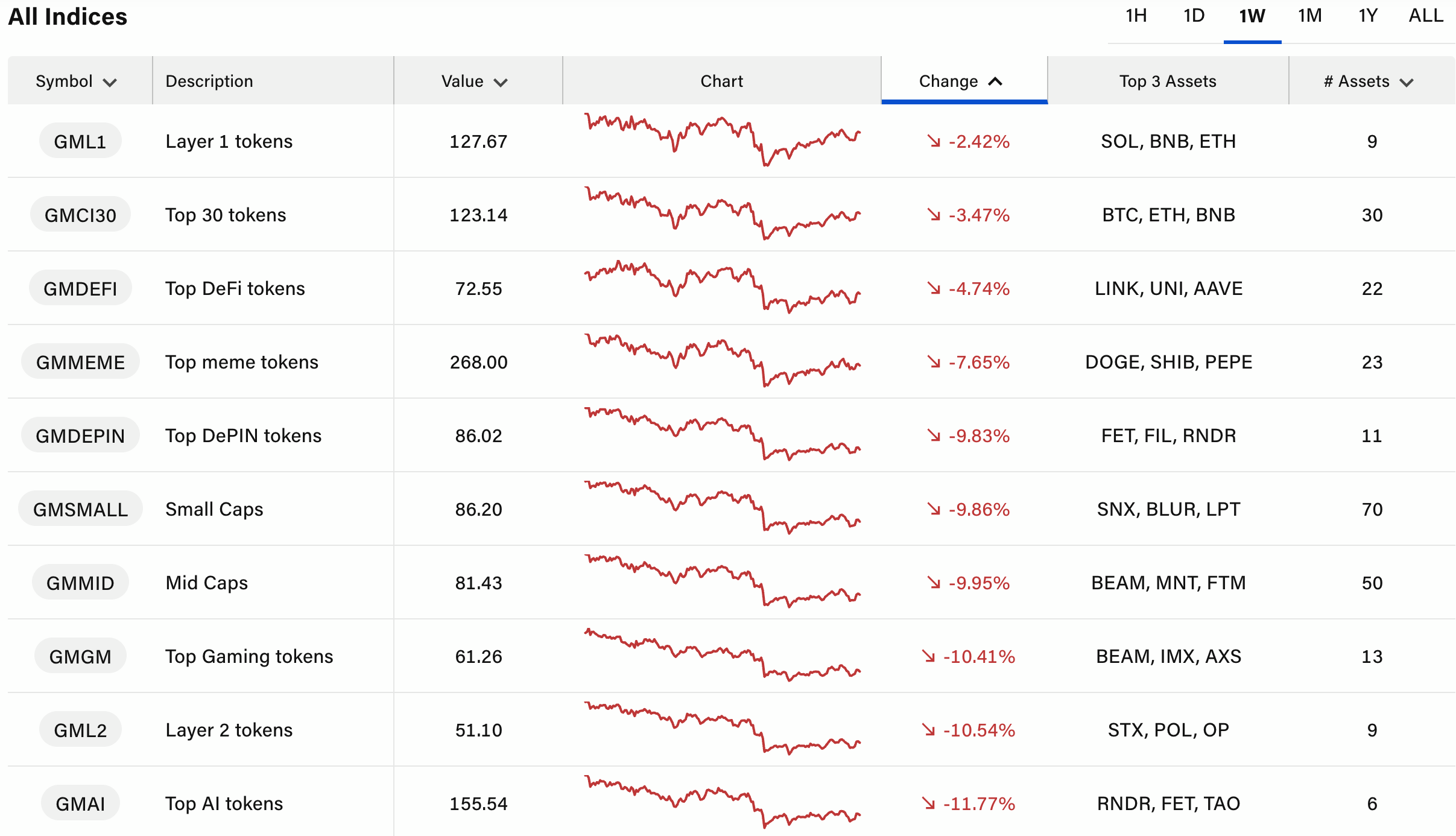Sort by Value column chevron
Image resolution: width=1456 pixels, height=836 pixels.
[501, 82]
